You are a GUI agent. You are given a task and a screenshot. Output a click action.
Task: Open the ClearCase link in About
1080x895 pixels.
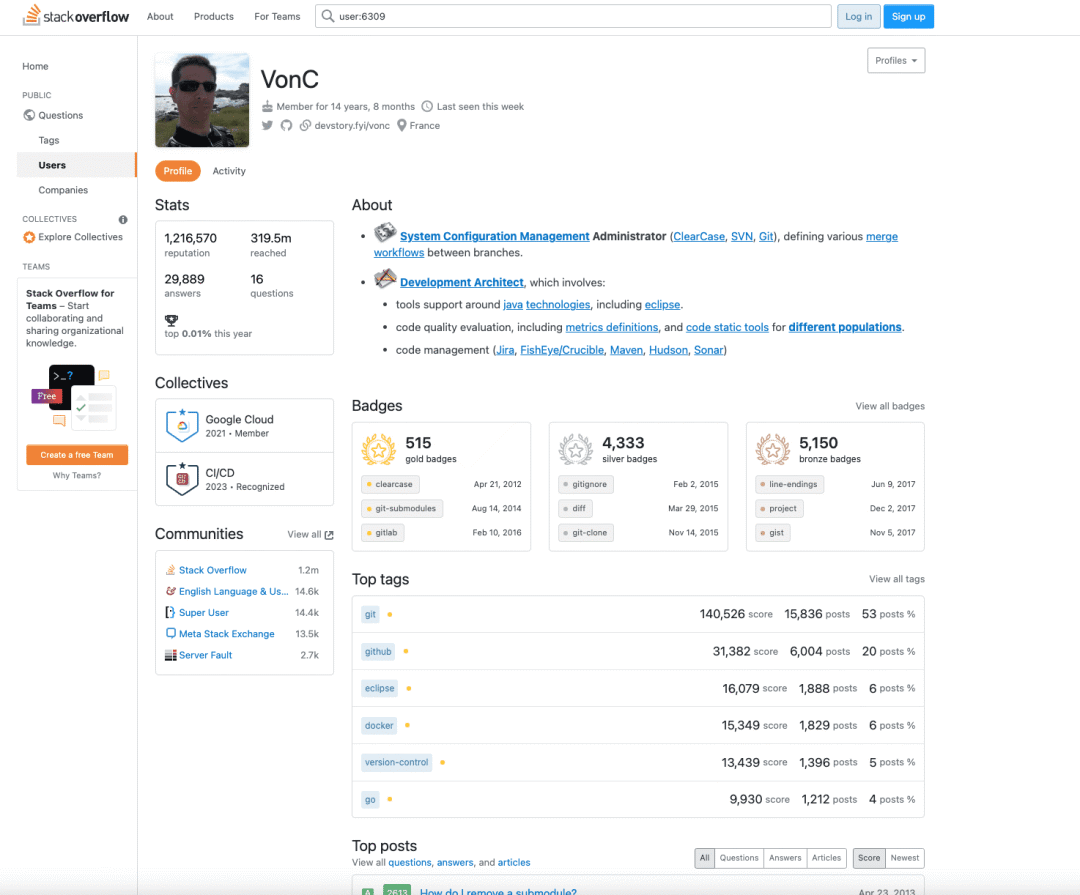(699, 236)
